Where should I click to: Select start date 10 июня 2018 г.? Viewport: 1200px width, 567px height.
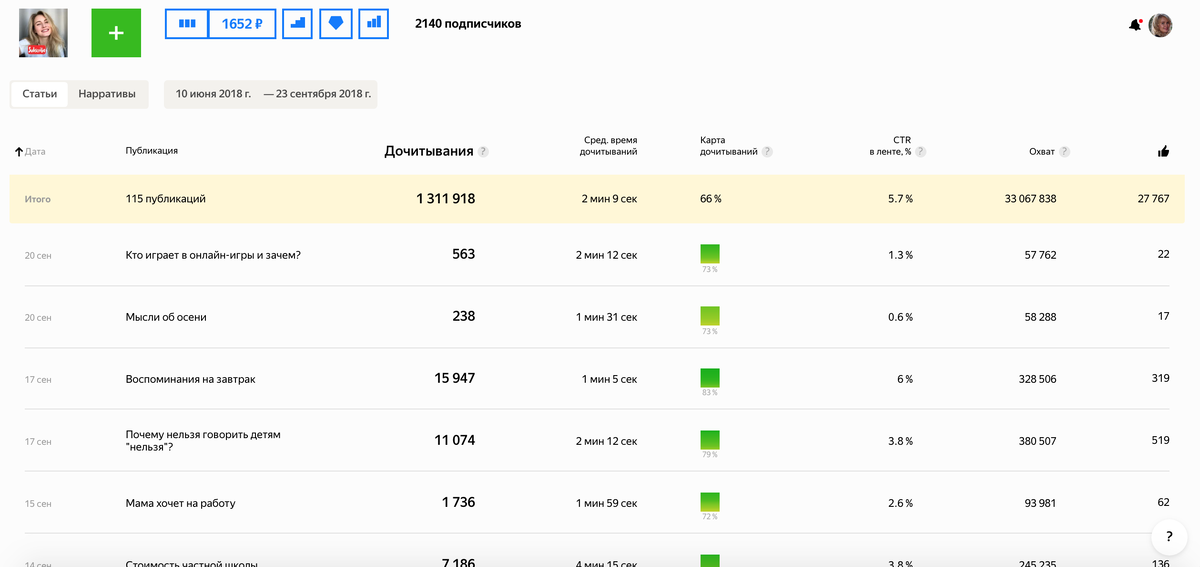click(213, 94)
